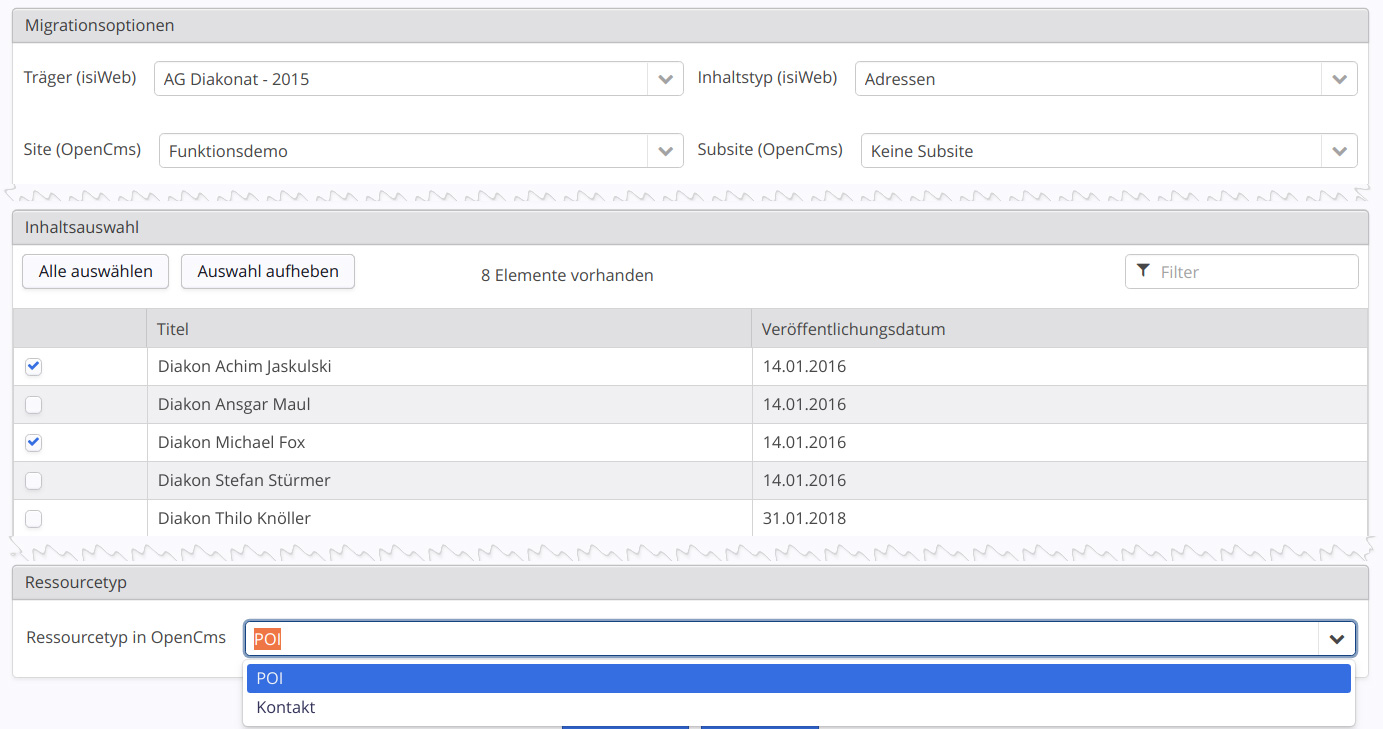Click the Auswahl aufheben button
The height and width of the screenshot is (729, 1383).
coord(268,271)
